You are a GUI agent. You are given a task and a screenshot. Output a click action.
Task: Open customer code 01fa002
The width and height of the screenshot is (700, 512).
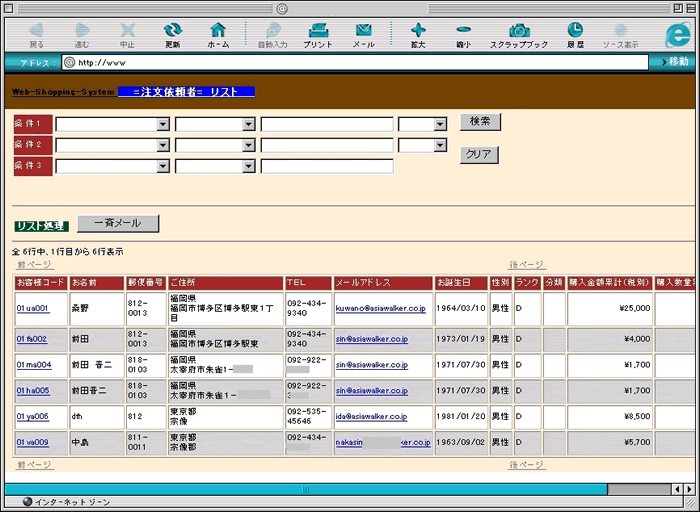32,339
